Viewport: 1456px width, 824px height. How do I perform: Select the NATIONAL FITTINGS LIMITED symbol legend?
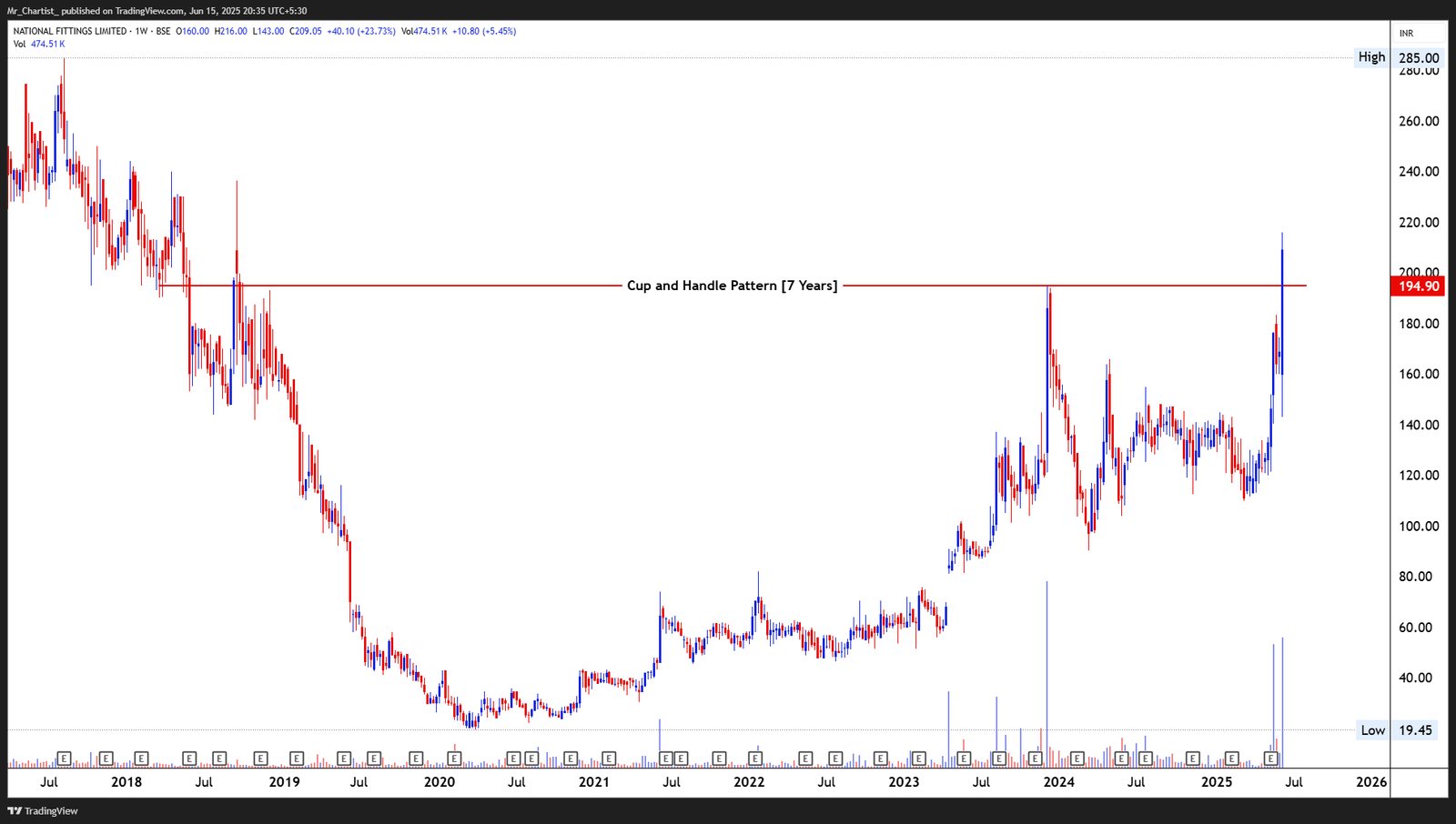click(68, 30)
